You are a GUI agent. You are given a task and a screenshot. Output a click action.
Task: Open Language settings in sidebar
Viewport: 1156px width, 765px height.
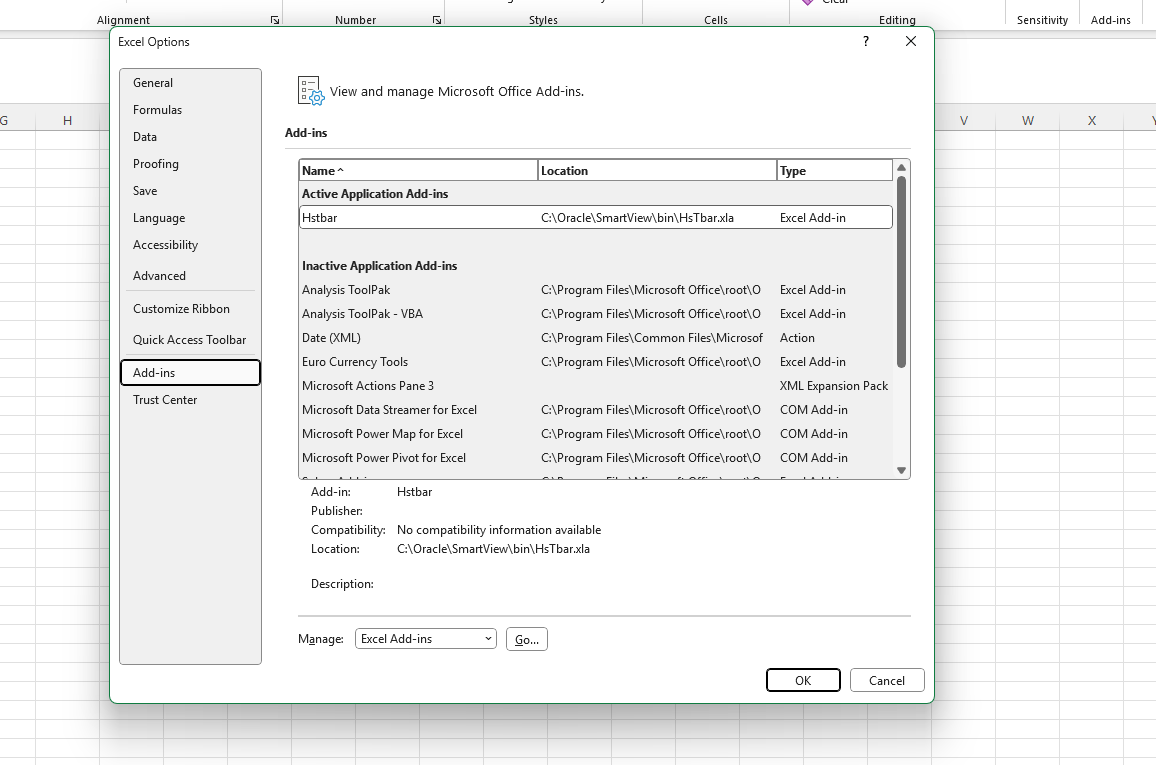click(190, 217)
